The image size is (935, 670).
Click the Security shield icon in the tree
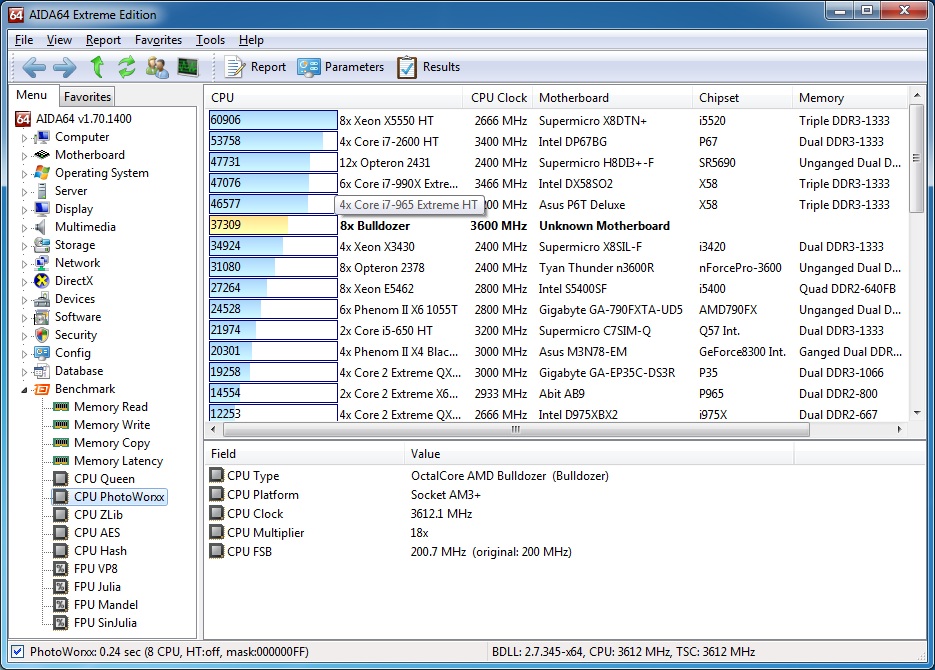(42, 334)
